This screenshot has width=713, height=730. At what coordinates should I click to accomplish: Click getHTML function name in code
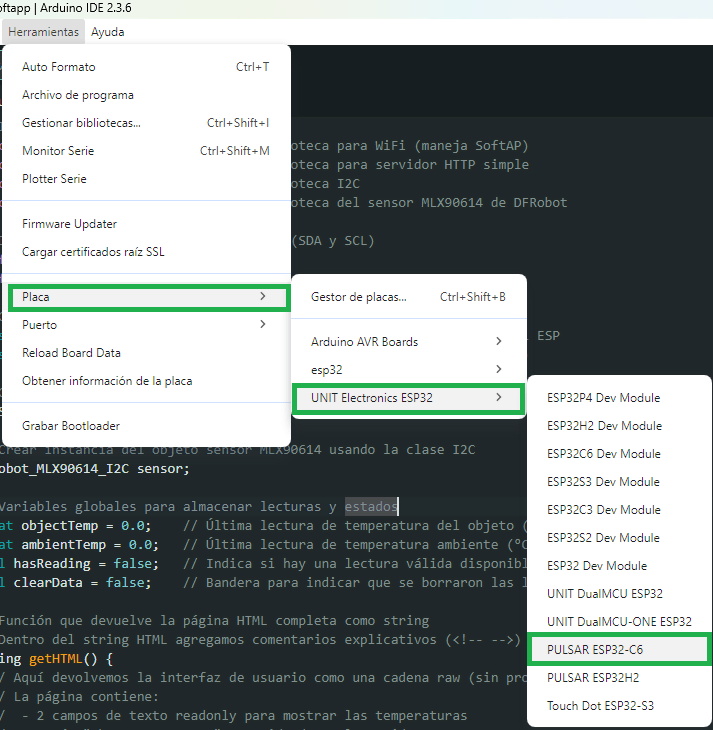coord(55,659)
